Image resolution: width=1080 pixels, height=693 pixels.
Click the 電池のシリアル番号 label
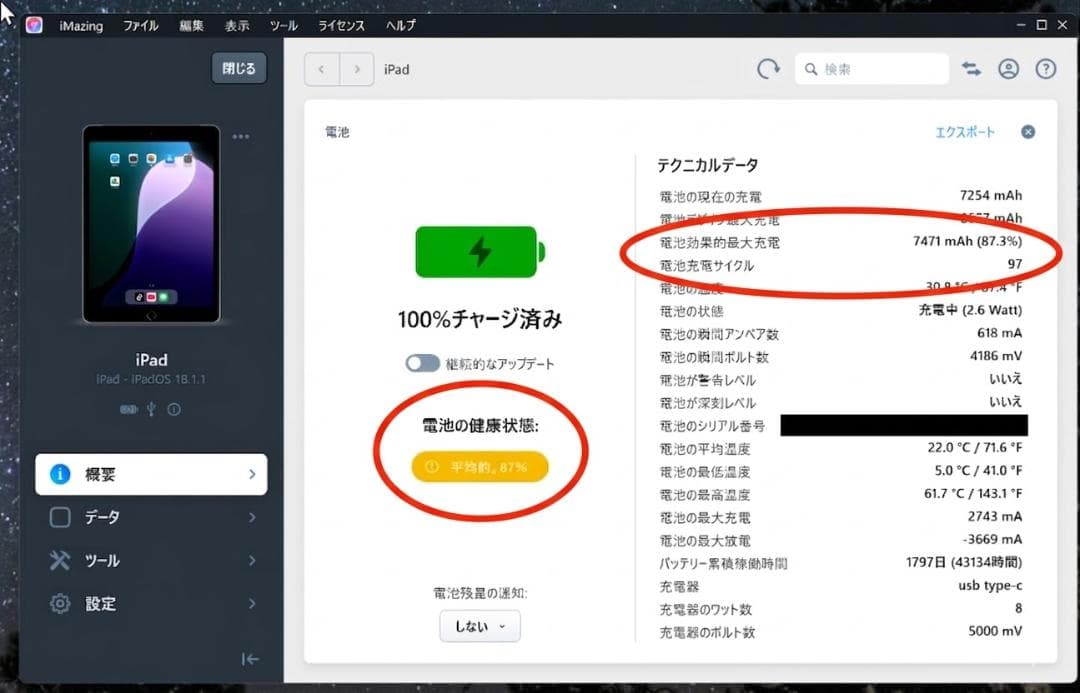(712, 426)
